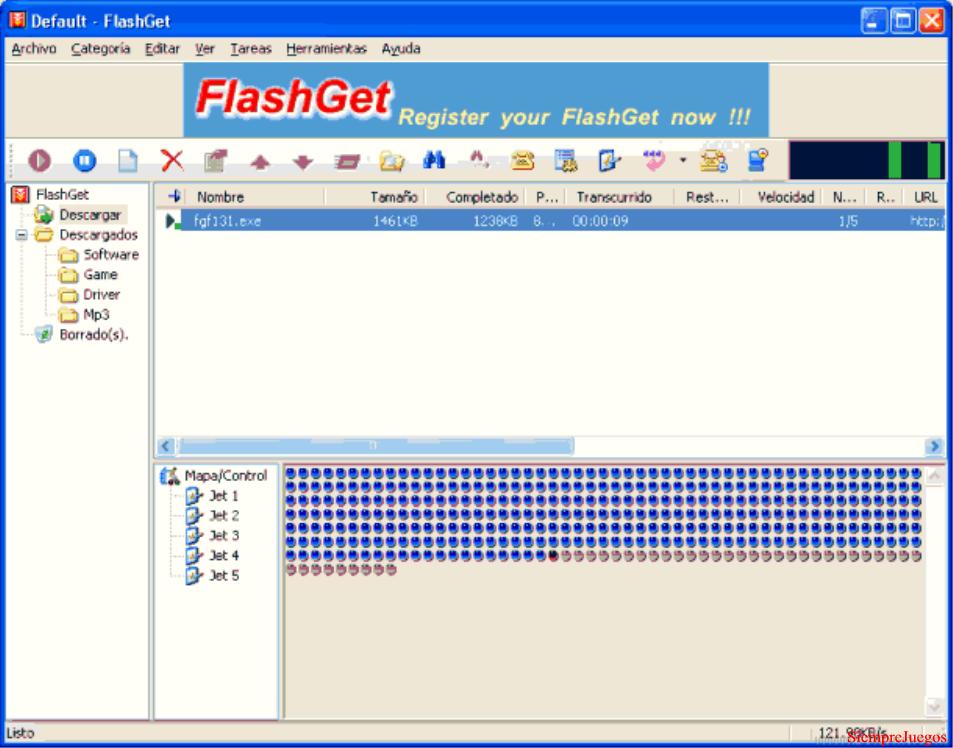Click the yellow telephone dial icon
This screenshot has width=953, height=748.
pyautogui.click(x=523, y=161)
